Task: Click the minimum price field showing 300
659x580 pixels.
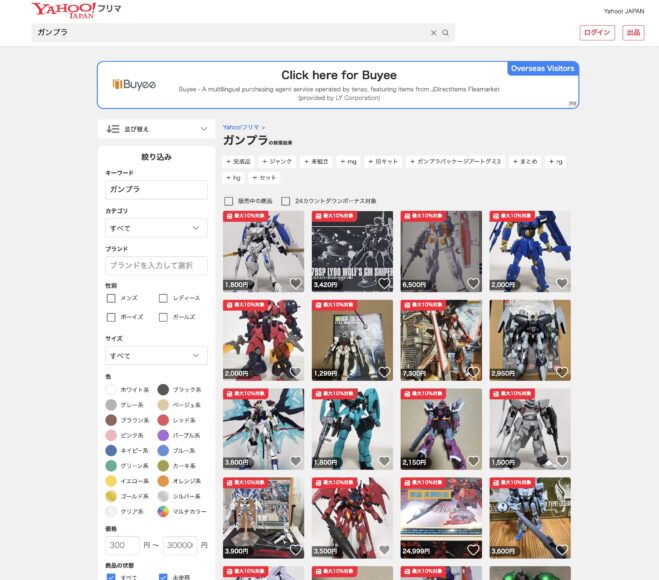Action: 122,545
